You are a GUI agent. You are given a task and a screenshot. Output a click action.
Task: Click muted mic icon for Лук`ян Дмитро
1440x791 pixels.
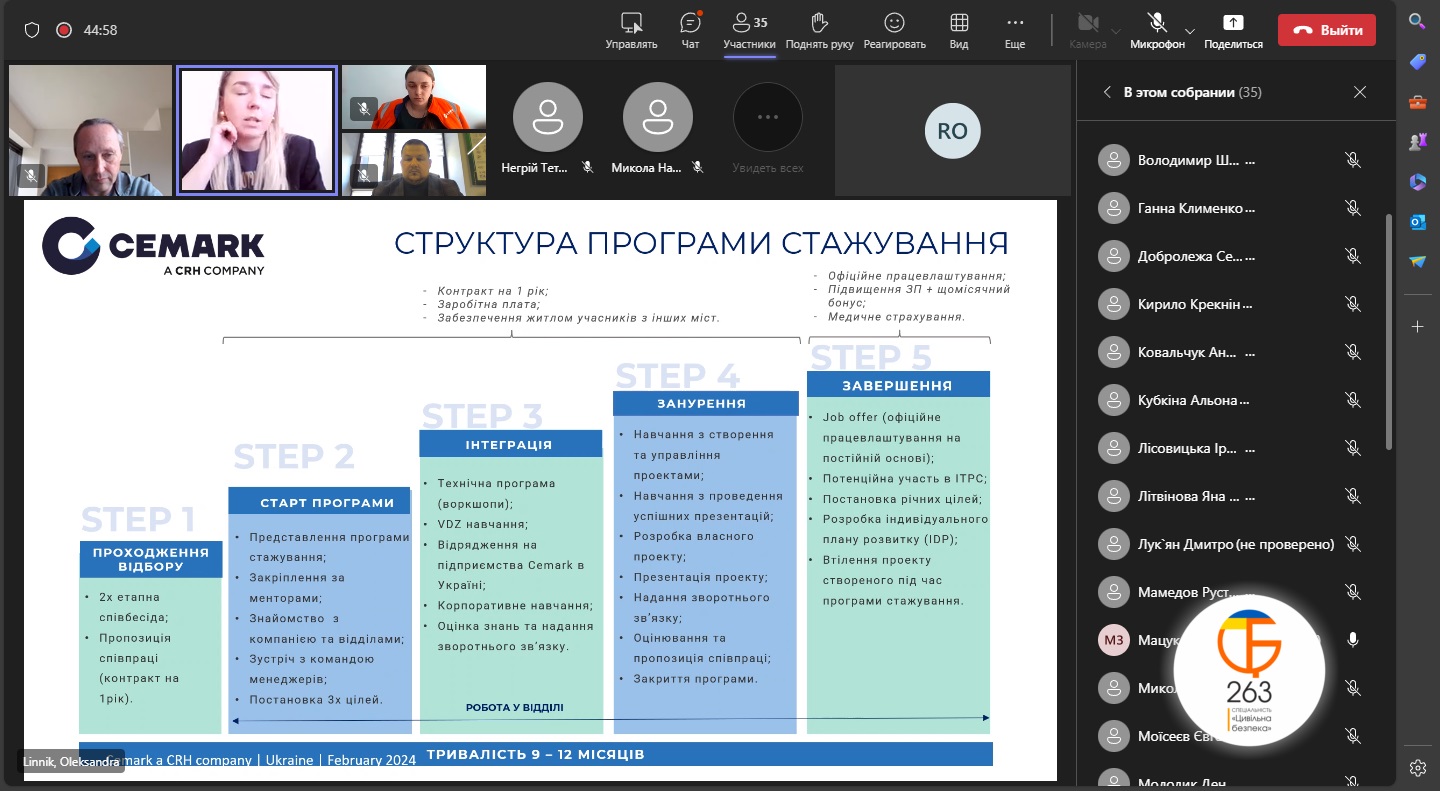click(1353, 544)
